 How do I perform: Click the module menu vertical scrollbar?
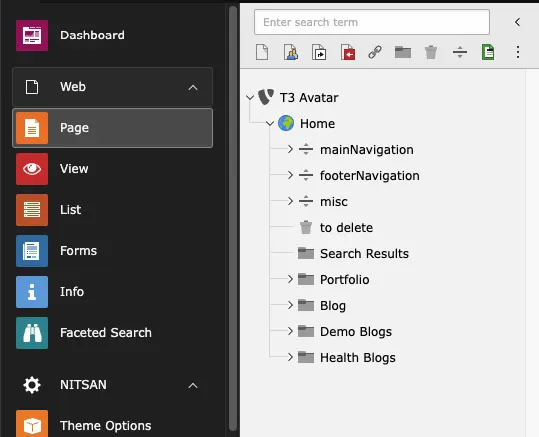pyautogui.click(x=233, y=218)
